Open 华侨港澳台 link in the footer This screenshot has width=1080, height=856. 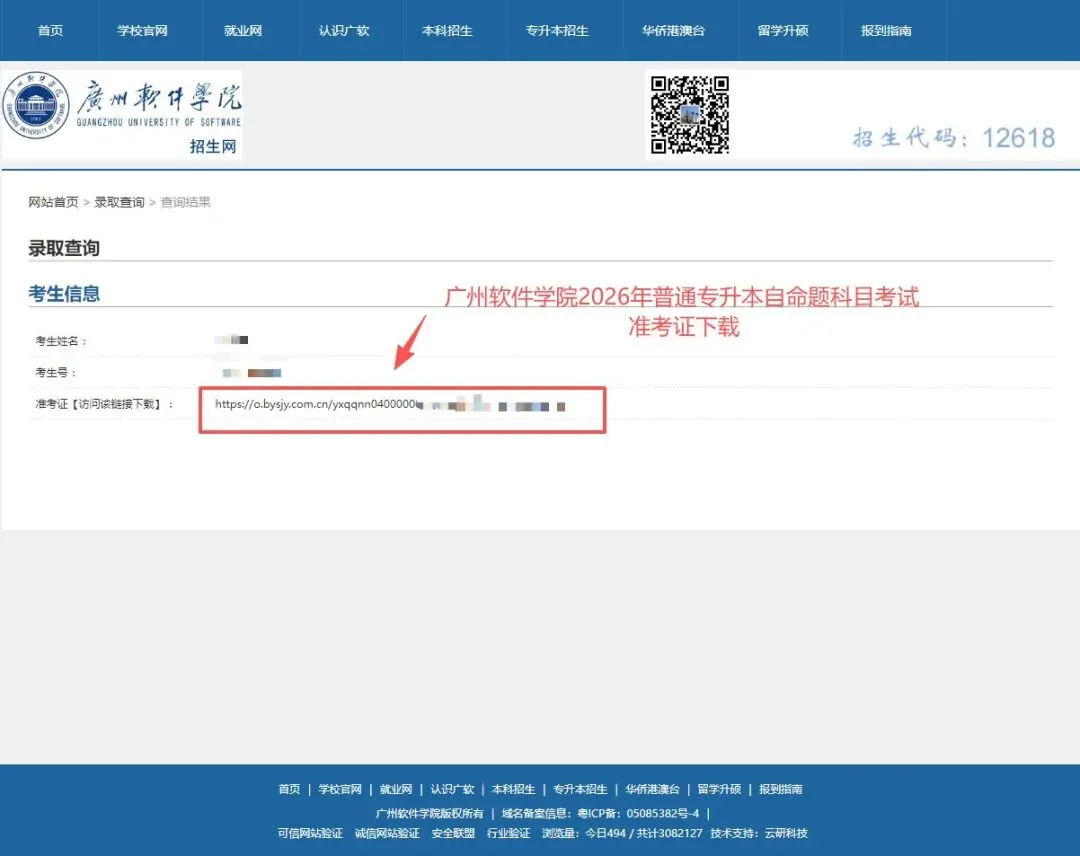[x=652, y=789]
